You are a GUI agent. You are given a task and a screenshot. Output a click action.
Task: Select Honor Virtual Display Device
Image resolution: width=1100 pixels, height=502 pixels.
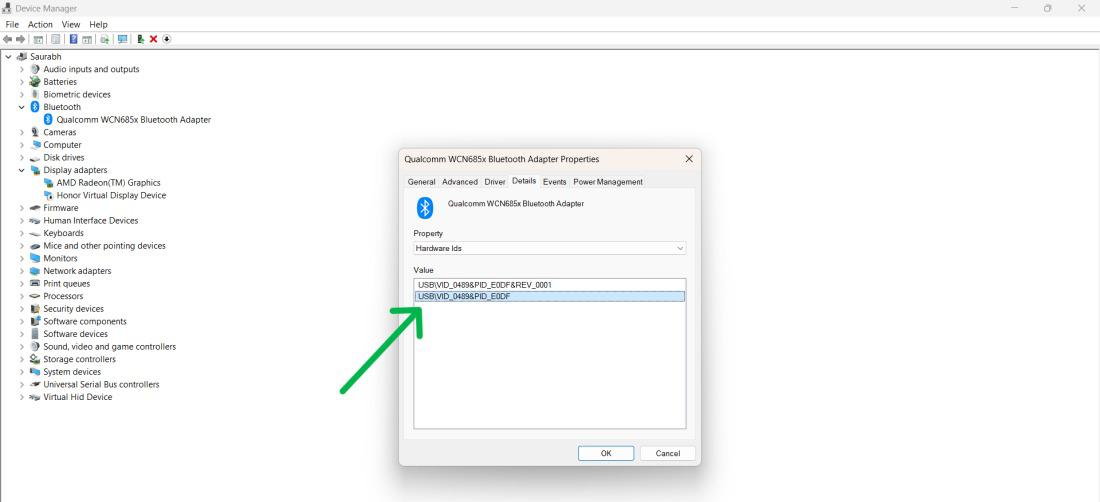(111, 196)
